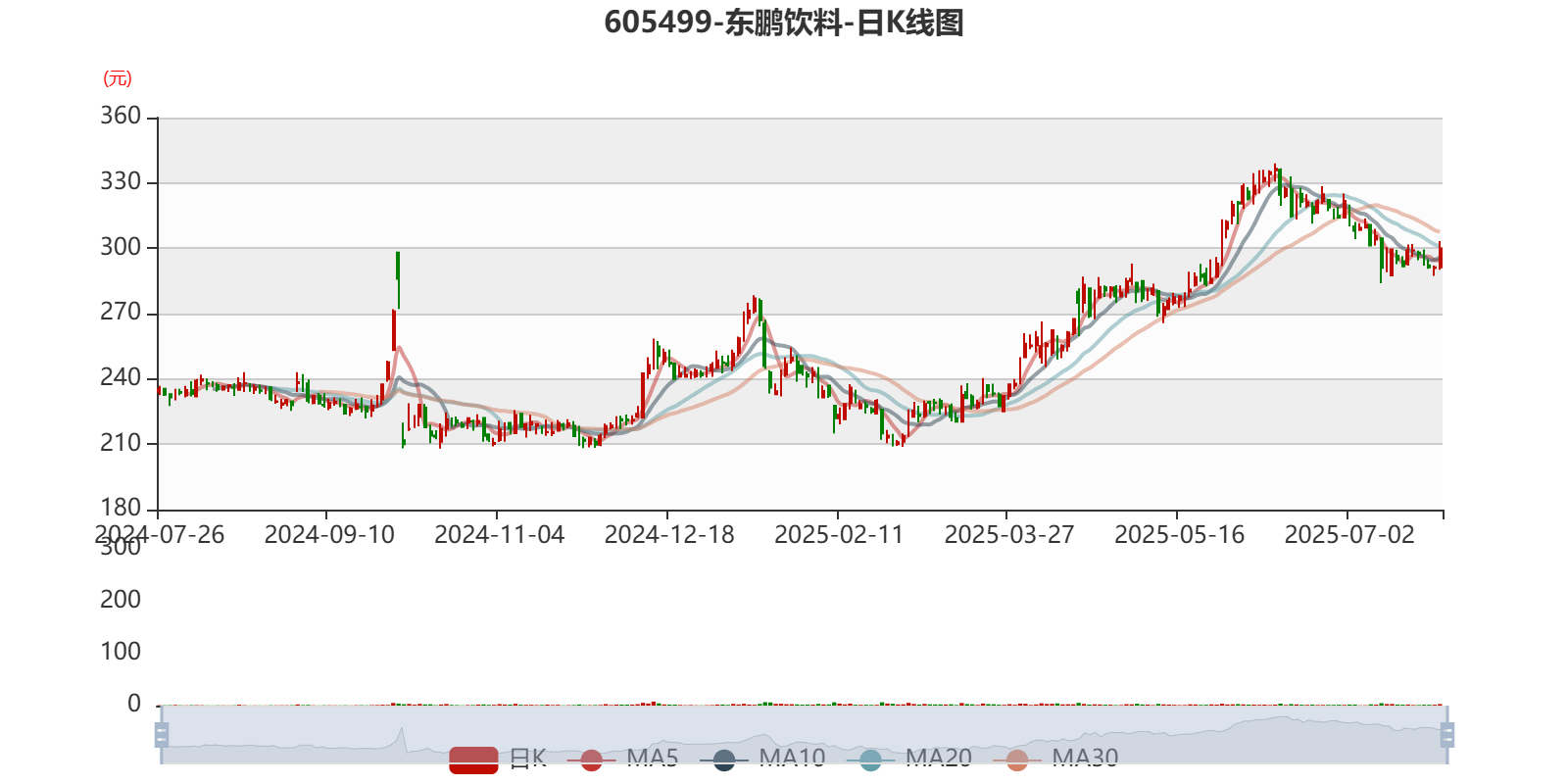Viewport: 1568px width, 784px height.
Task: Click the 270 price axis label
Action: pyautogui.click(x=121, y=312)
